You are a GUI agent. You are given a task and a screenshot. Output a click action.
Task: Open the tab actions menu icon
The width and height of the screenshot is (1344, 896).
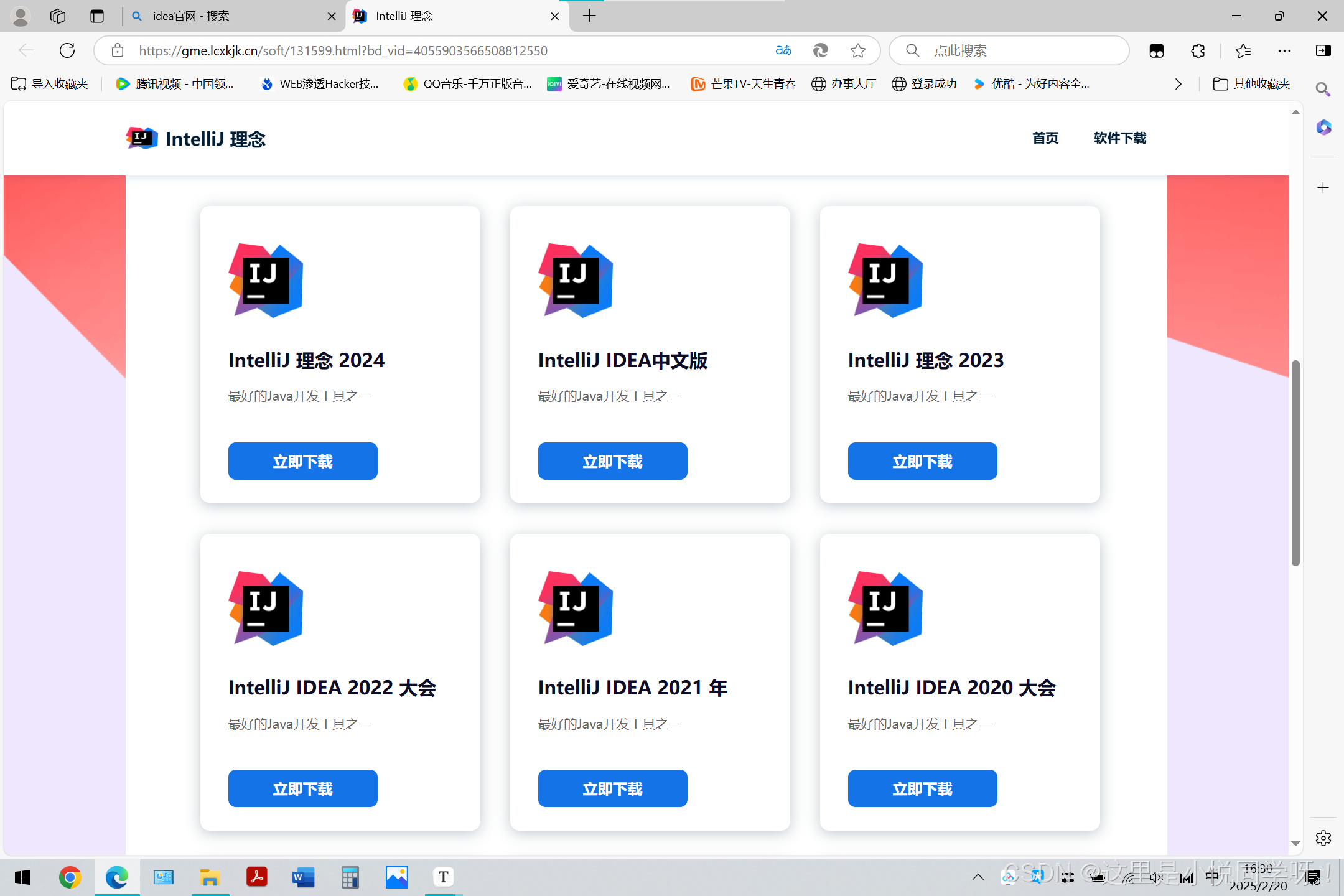click(96, 16)
